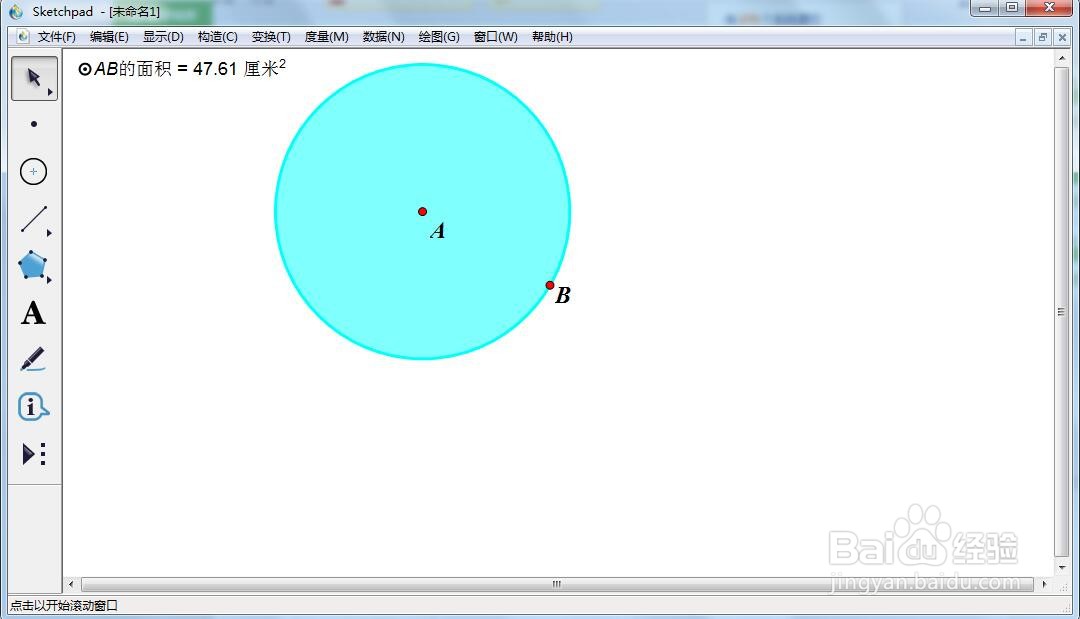Open the 绘图(G) menu
The width and height of the screenshot is (1080, 619).
point(439,36)
